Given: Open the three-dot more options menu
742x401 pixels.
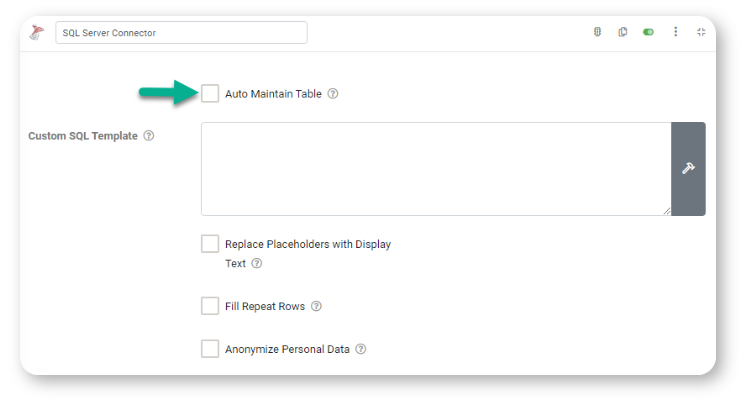Looking at the screenshot, I should click(675, 32).
